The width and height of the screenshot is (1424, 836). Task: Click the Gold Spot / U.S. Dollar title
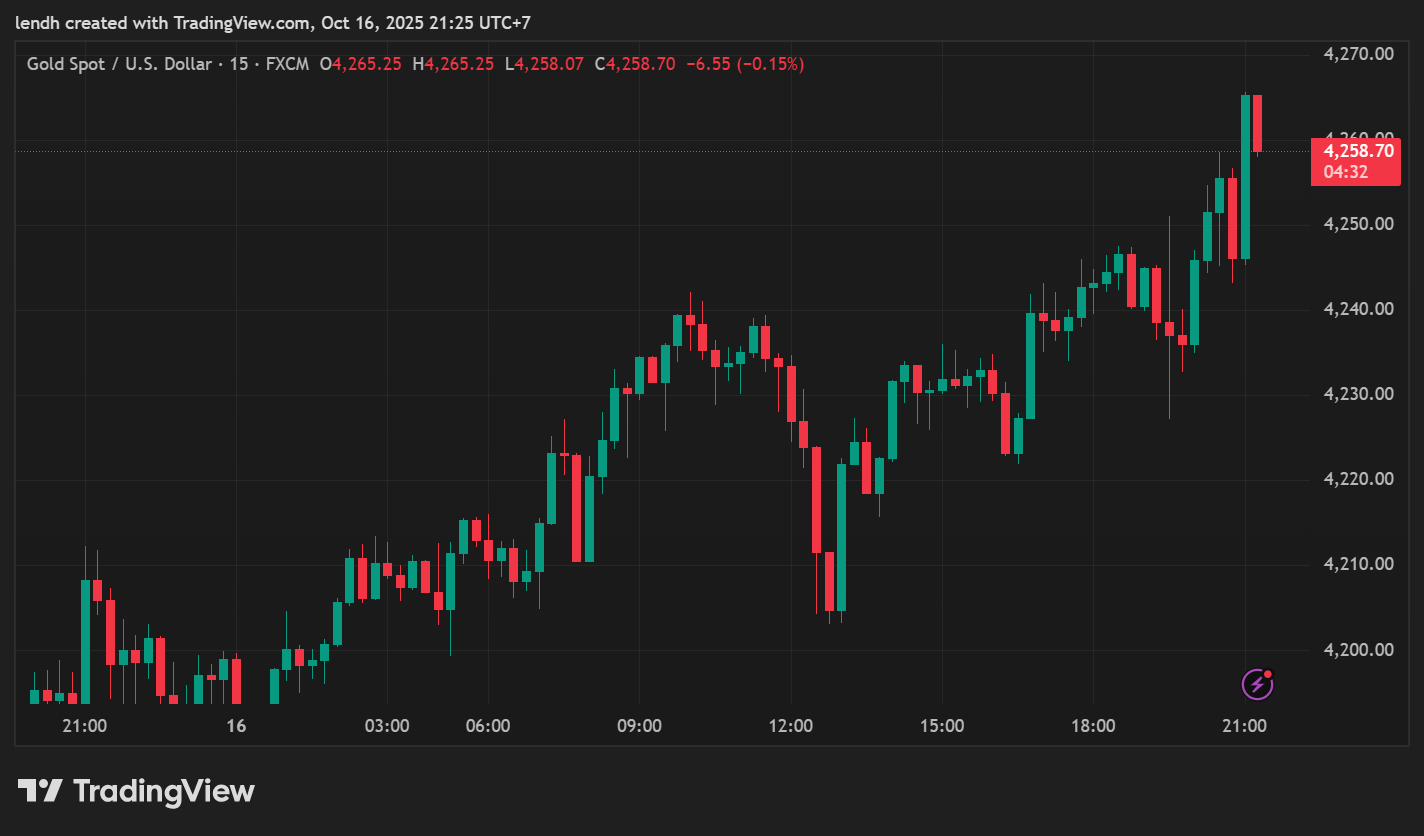tap(119, 64)
